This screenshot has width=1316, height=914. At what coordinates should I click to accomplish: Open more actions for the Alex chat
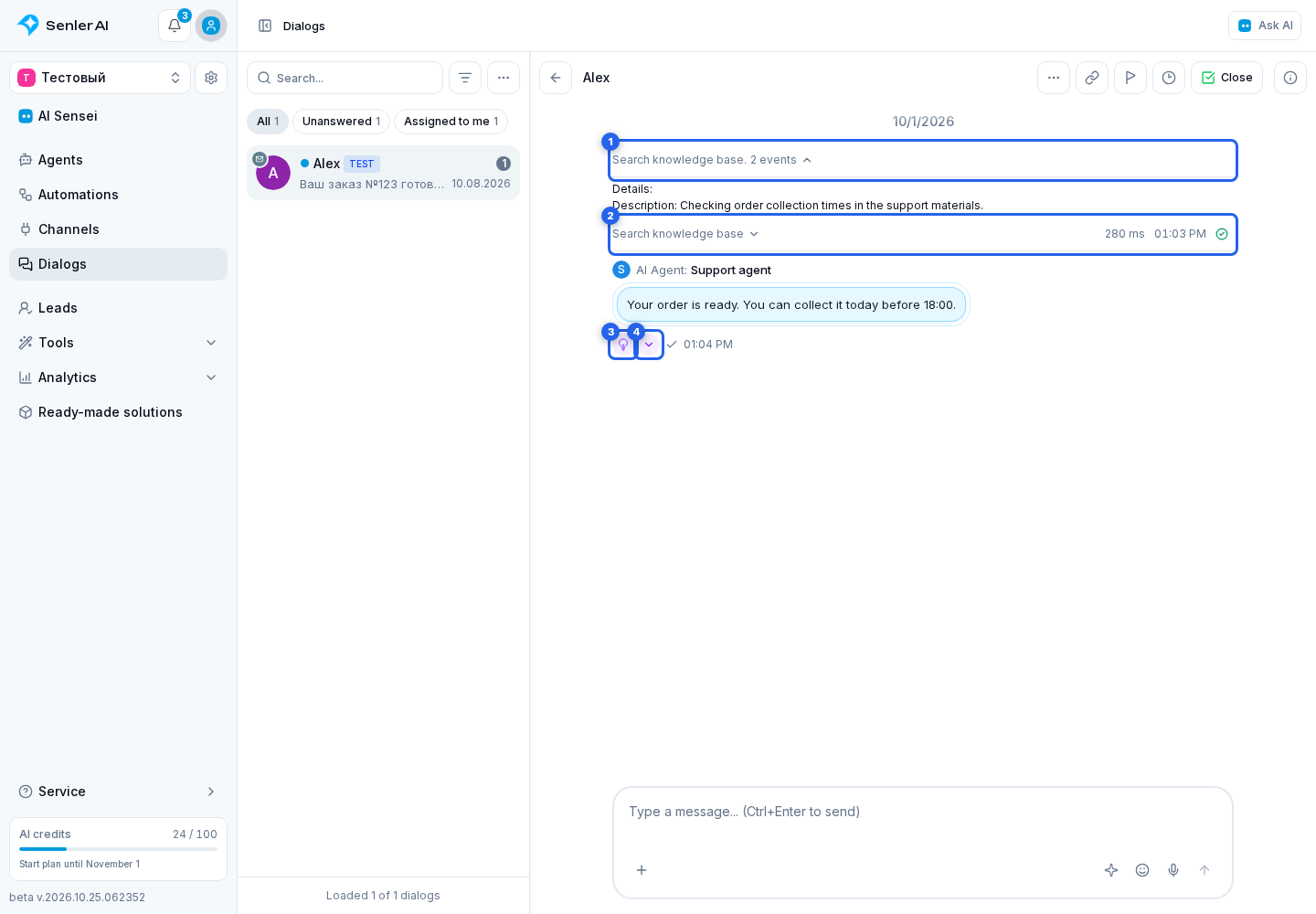pyautogui.click(x=1054, y=78)
